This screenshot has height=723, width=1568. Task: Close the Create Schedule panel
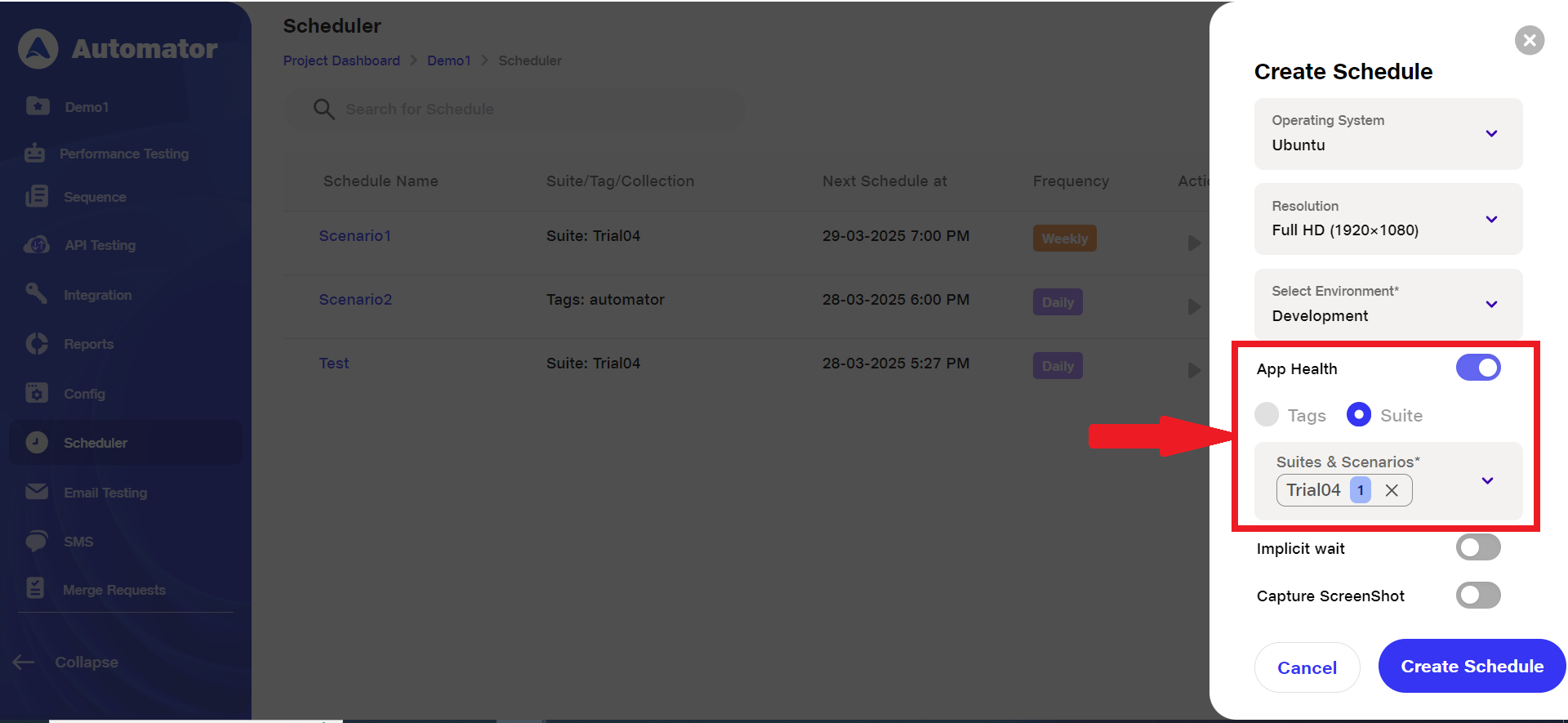point(1530,40)
